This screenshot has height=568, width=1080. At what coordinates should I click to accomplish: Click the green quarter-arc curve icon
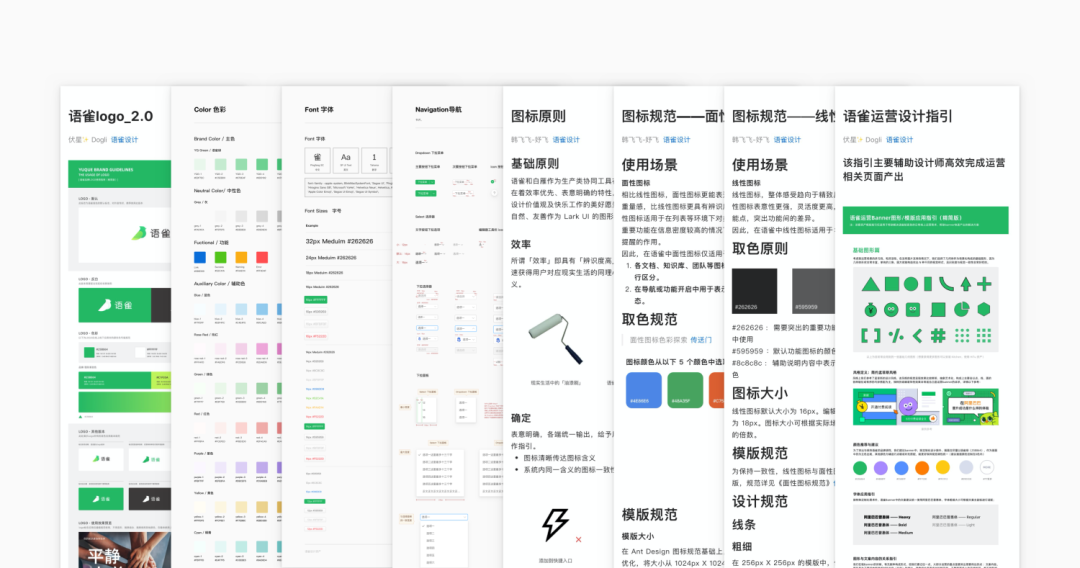click(946, 284)
